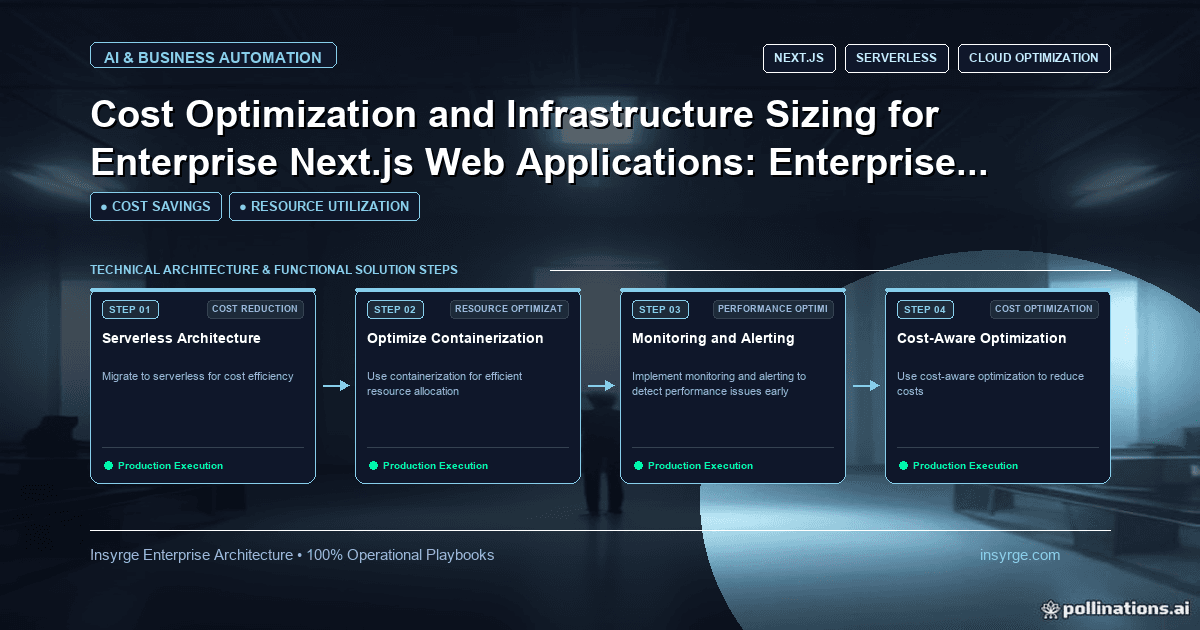This screenshot has width=1200, height=630.
Task: Open the Serverless Architecture card title
Action: pyautogui.click(x=181, y=338)
